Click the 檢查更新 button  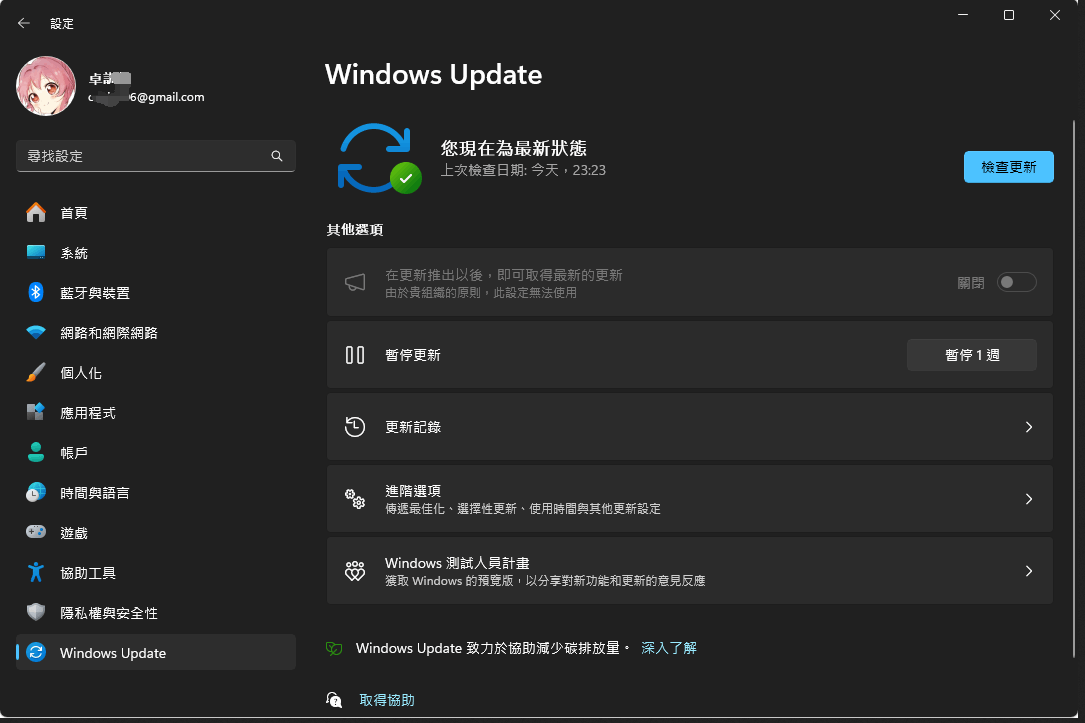point(1008,167)
